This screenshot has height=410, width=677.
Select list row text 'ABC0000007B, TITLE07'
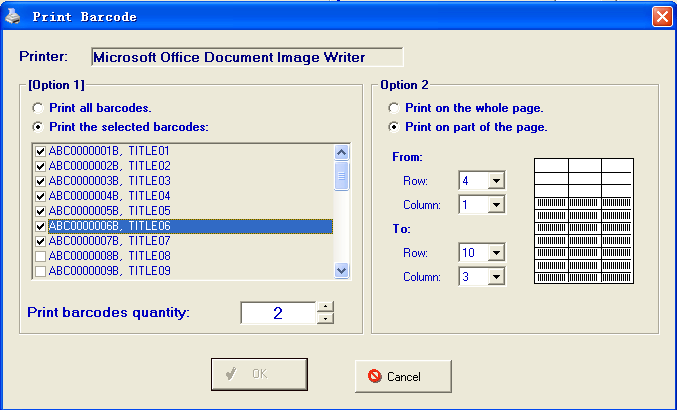[109, 241]
